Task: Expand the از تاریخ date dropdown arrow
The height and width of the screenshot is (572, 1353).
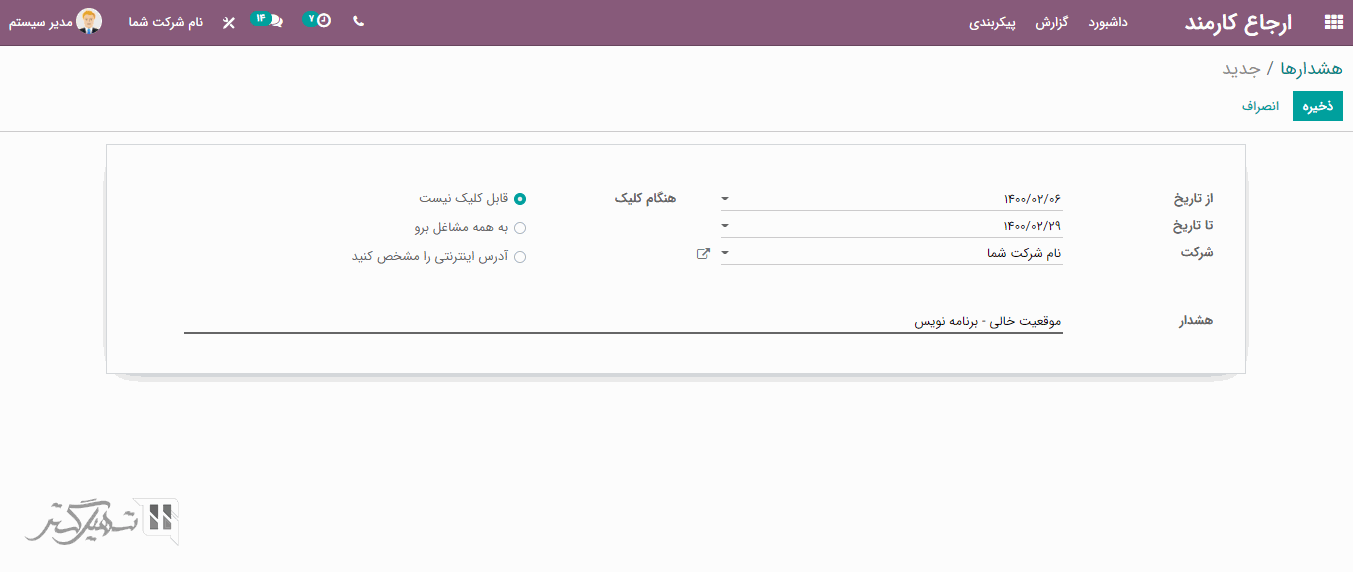Action: 725,199
